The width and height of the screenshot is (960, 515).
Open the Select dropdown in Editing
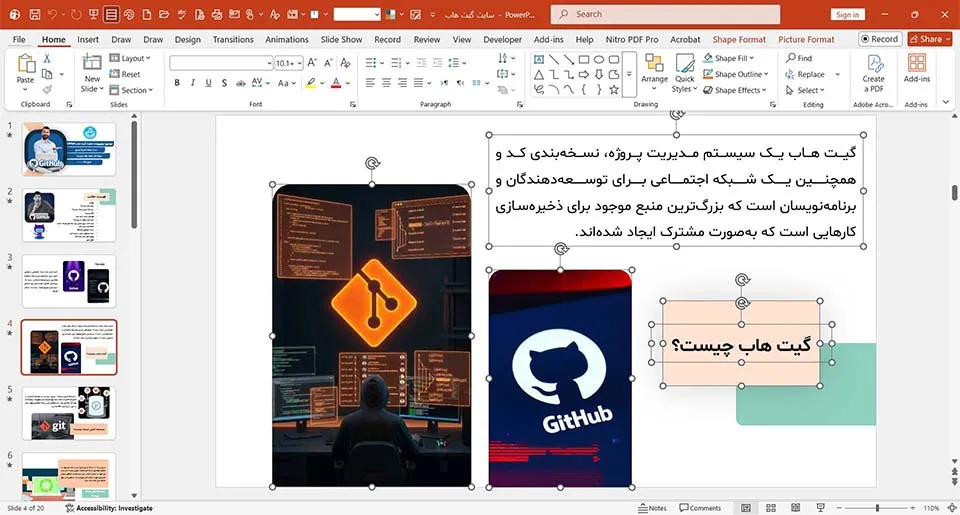pos(805,90)
